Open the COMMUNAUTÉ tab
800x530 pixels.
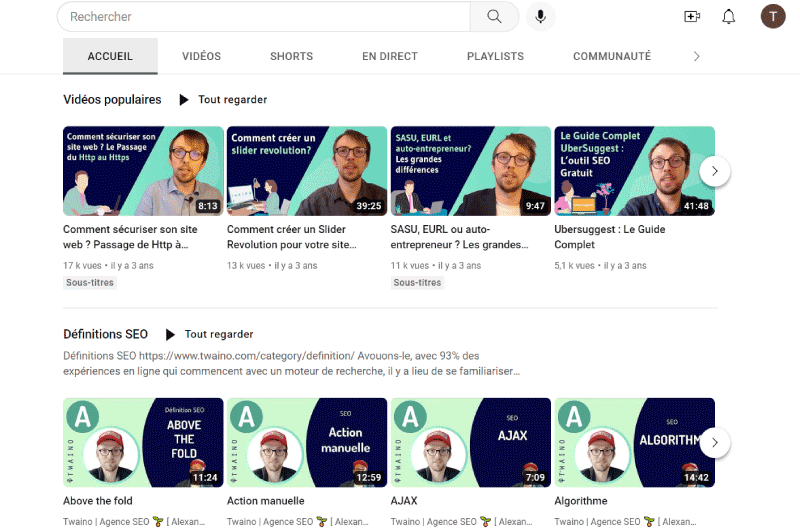click(x=612, y=56)
